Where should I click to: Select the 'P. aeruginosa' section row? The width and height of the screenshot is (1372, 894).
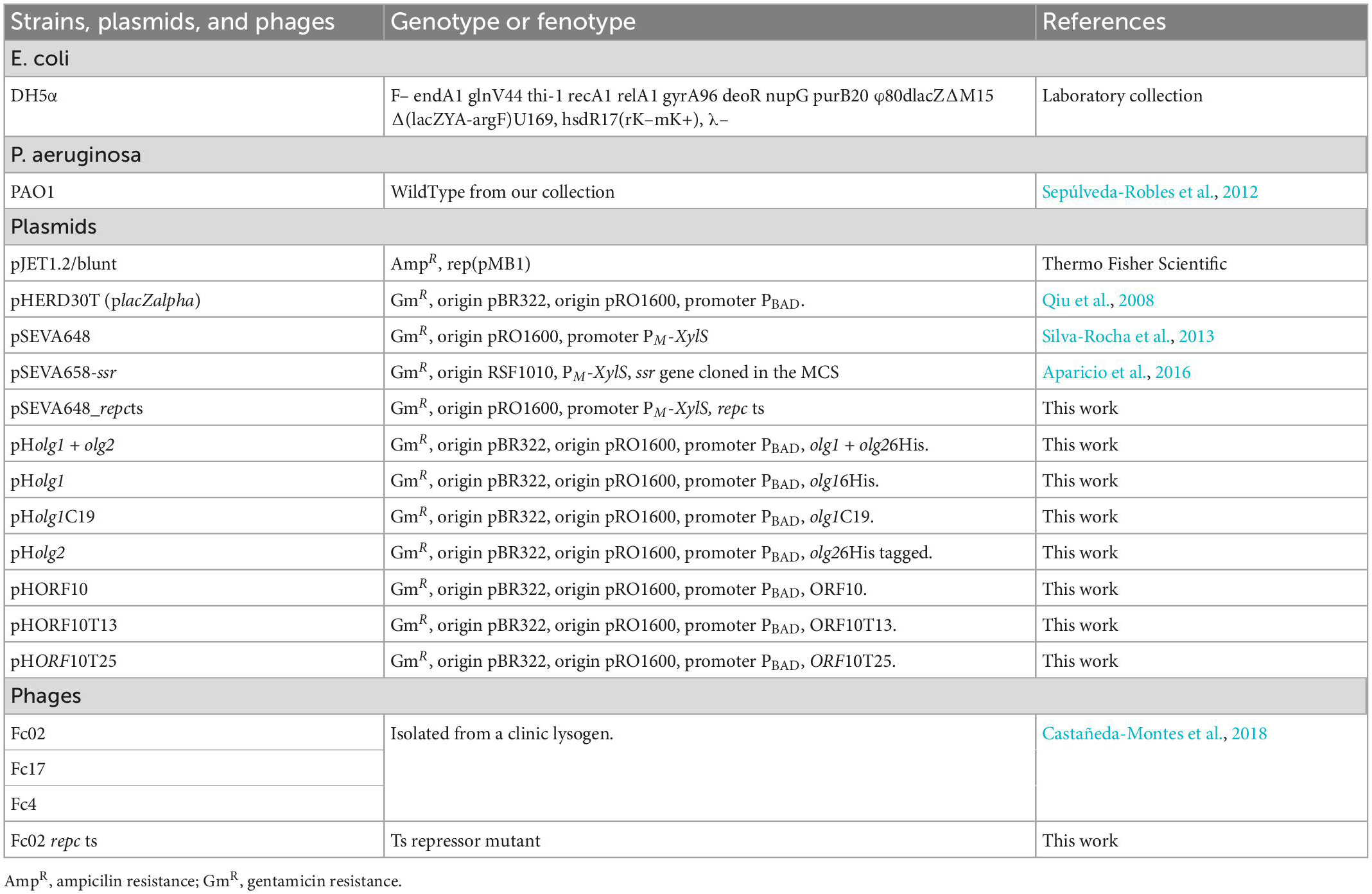coord(685,155)
